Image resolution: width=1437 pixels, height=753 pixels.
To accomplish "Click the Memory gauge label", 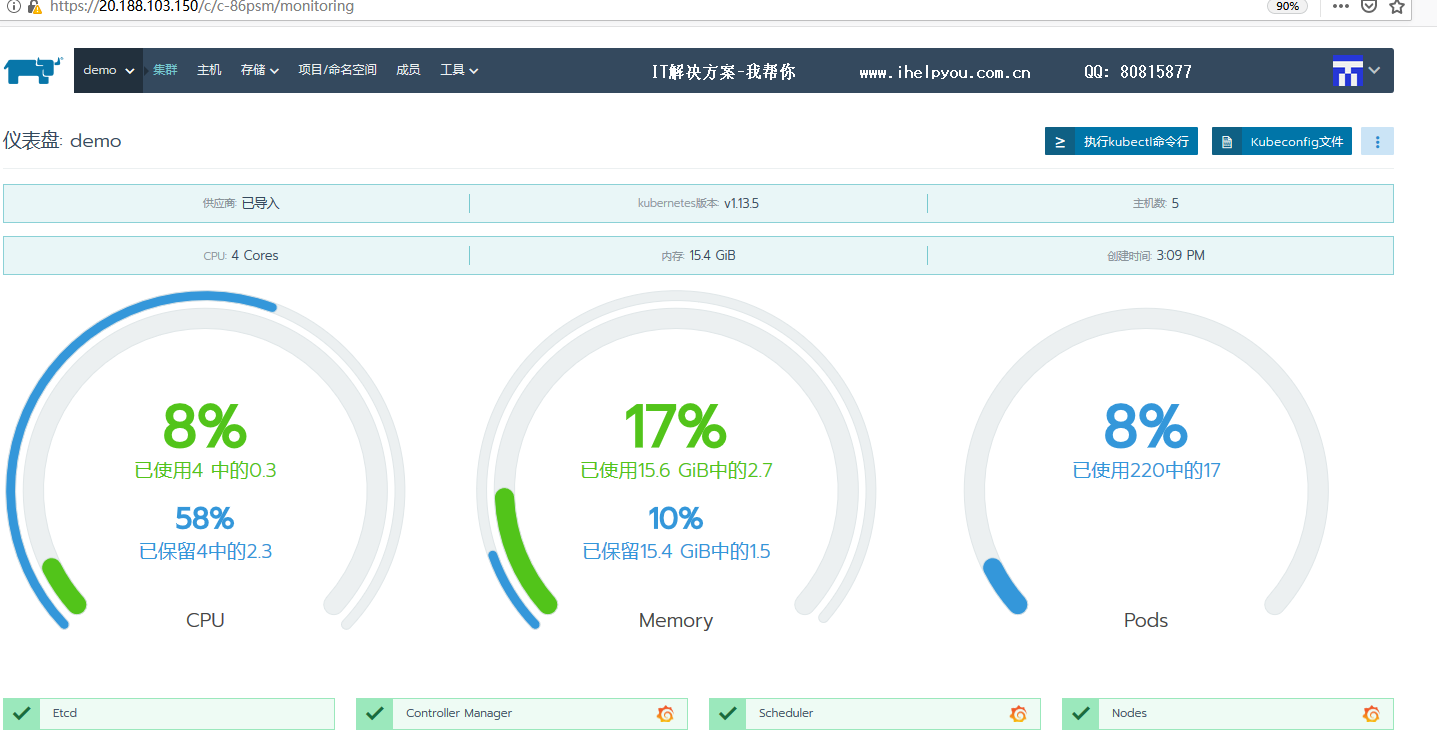I will coord(676,620).
